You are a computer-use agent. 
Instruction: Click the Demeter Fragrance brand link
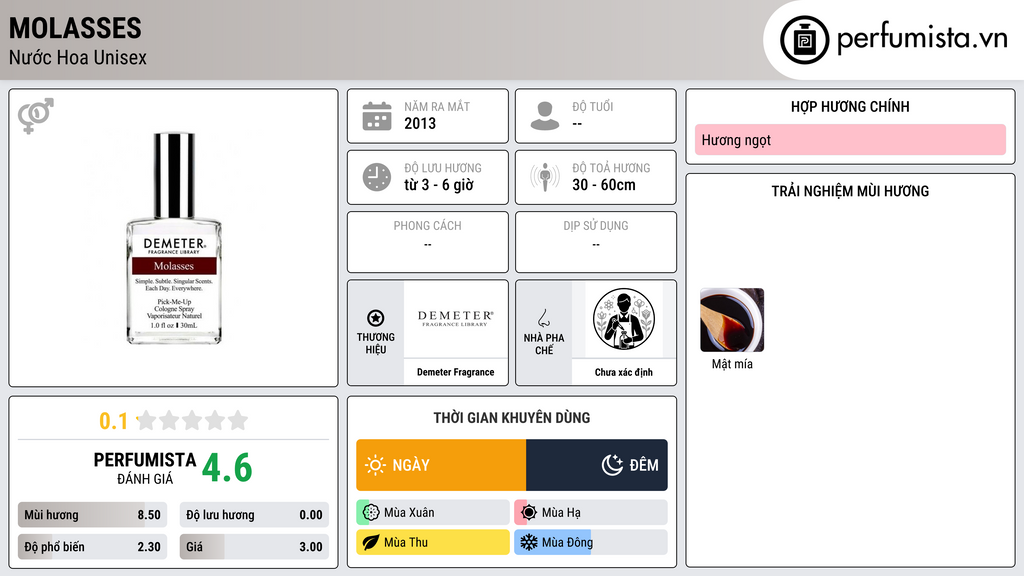point(456,372)
